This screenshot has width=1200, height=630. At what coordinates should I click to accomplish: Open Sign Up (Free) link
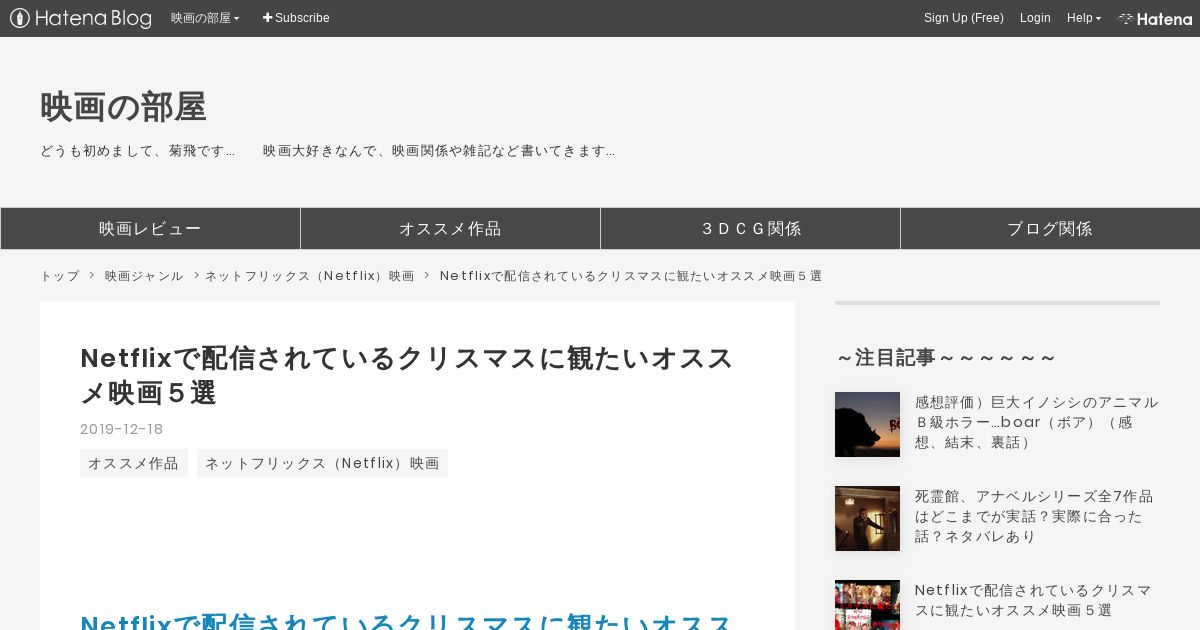click(963, 18)
